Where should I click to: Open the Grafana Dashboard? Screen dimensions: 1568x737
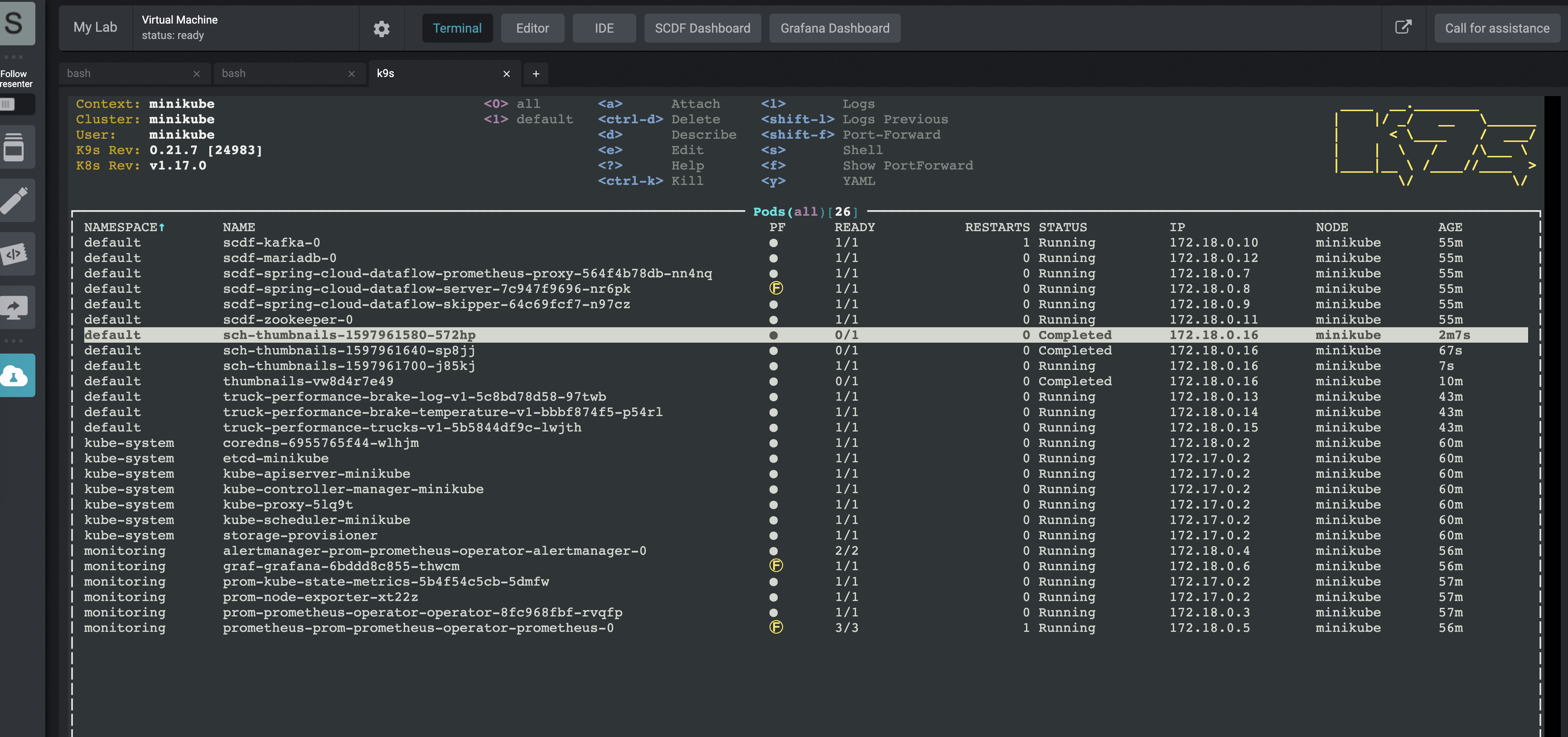click(x=834, y=29)
